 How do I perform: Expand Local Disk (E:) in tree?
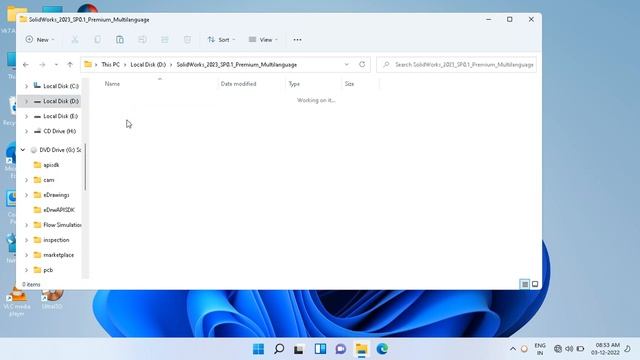(27, 116)
